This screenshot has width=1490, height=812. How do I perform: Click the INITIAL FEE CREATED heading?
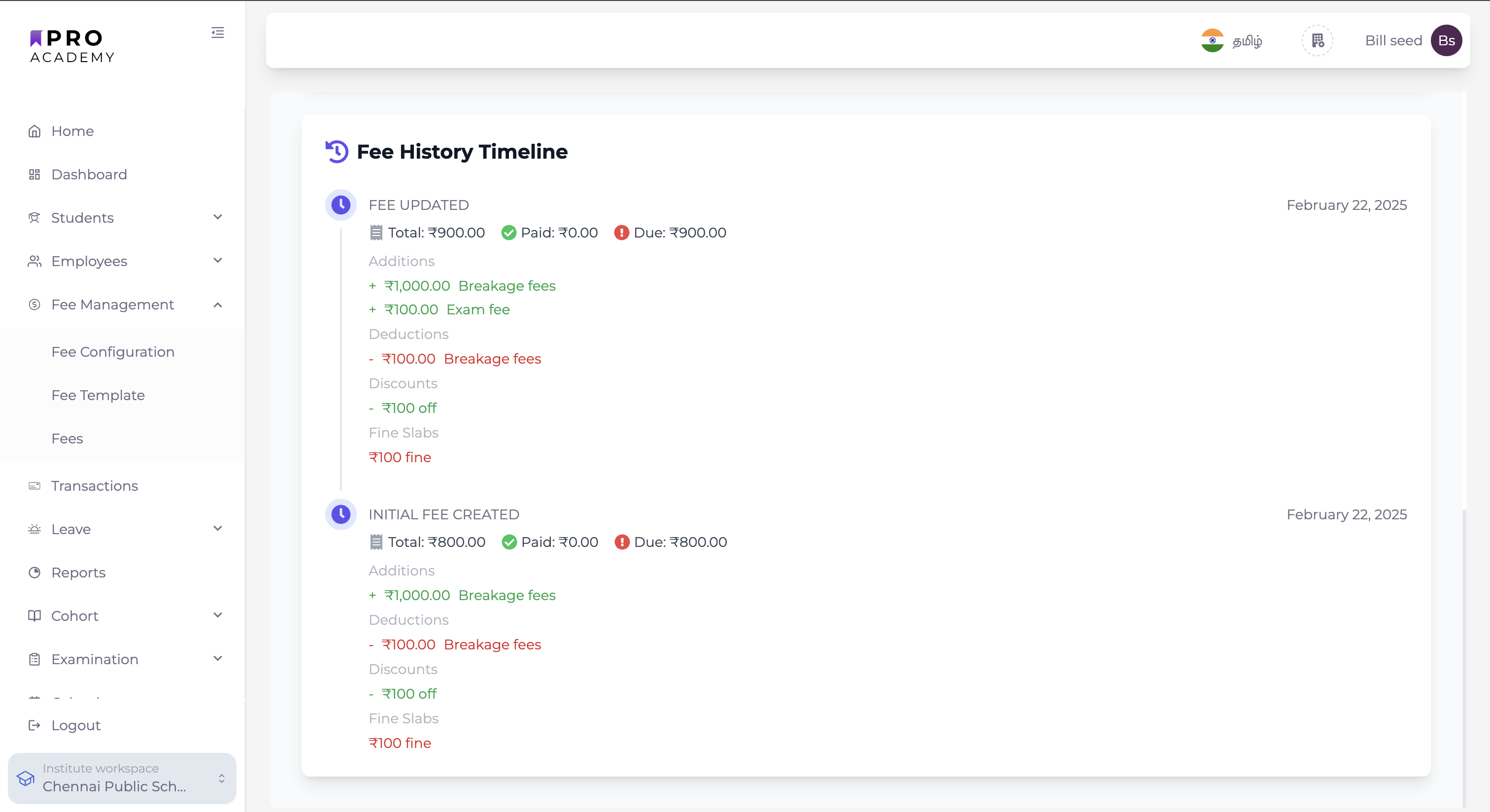coord(443,515)
